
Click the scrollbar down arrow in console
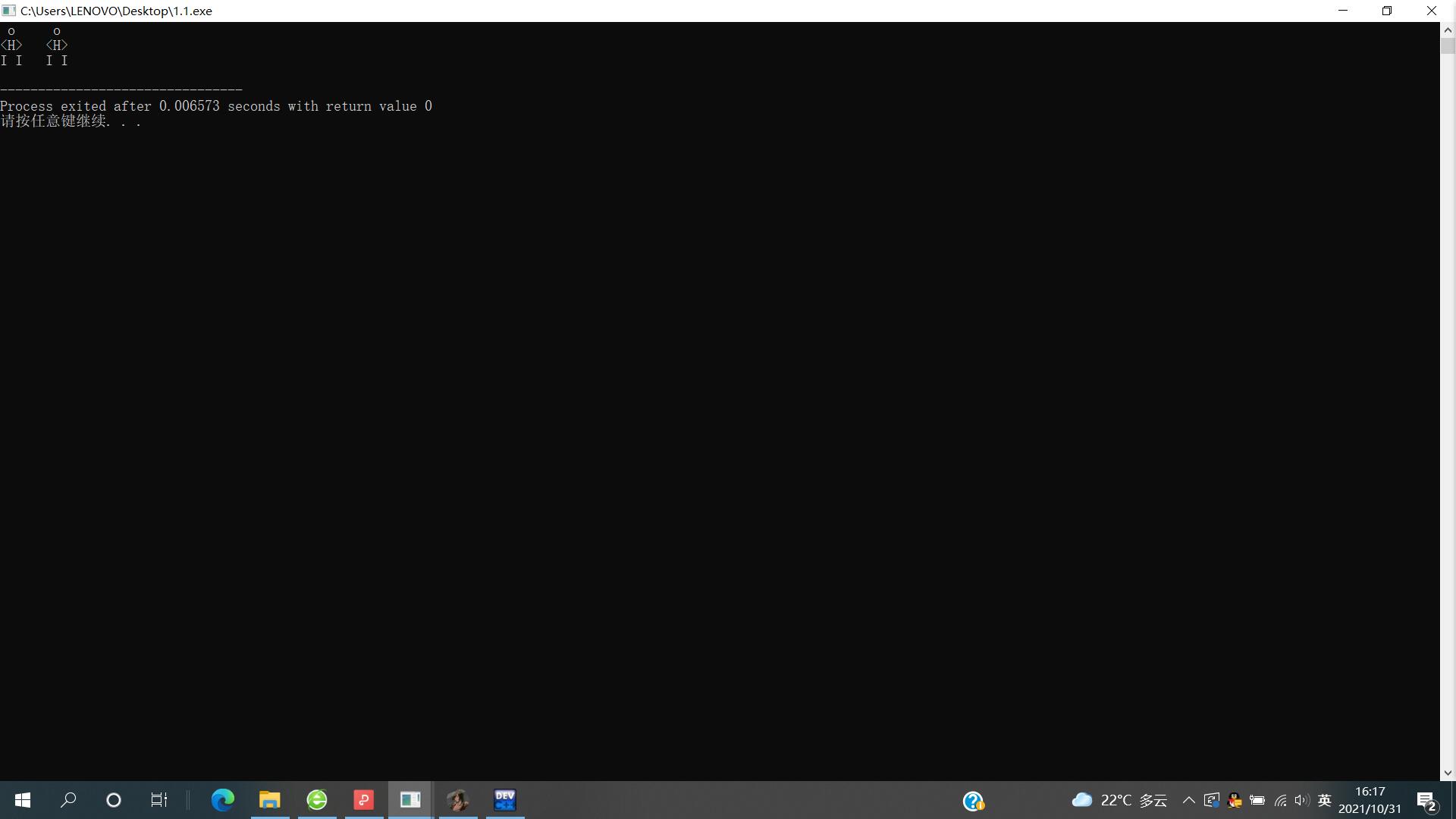pyautogui.click(x=1448, y=773)
